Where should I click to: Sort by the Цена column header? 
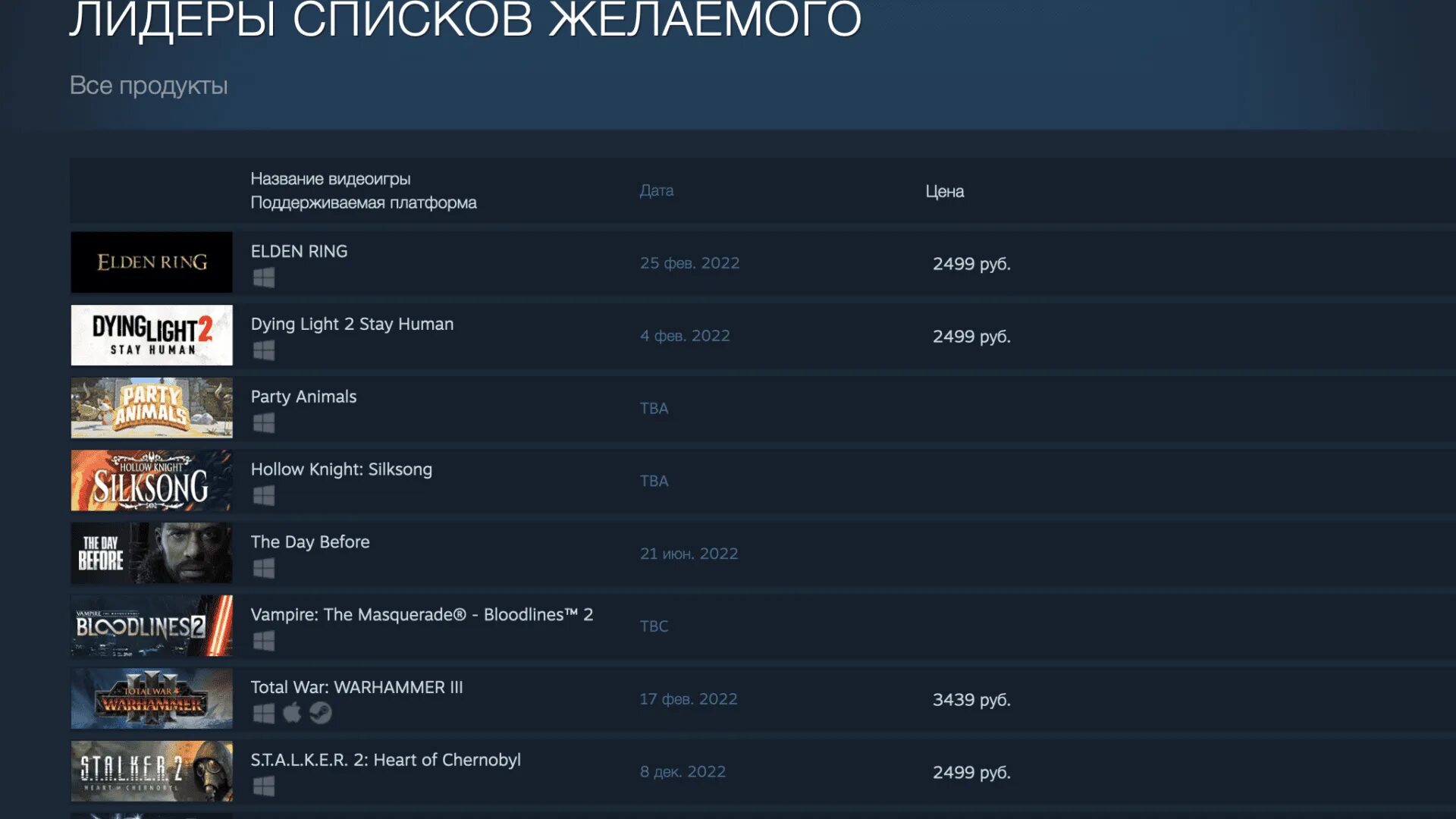point(944,191)
